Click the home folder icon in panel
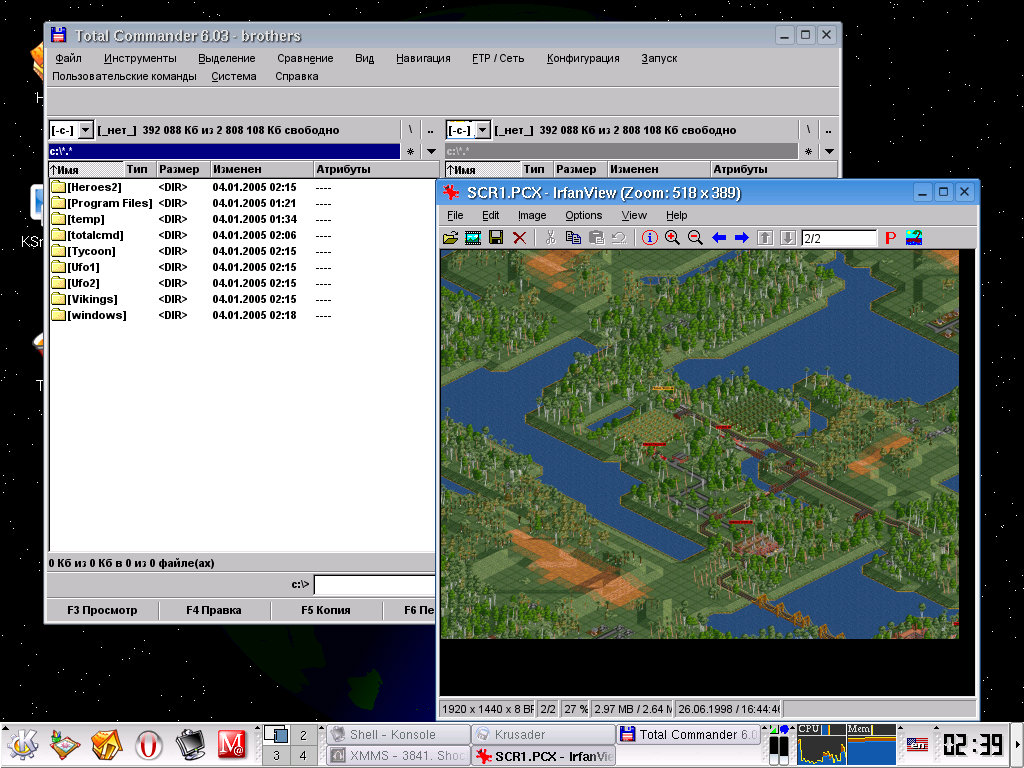 [x=106, y=746]
